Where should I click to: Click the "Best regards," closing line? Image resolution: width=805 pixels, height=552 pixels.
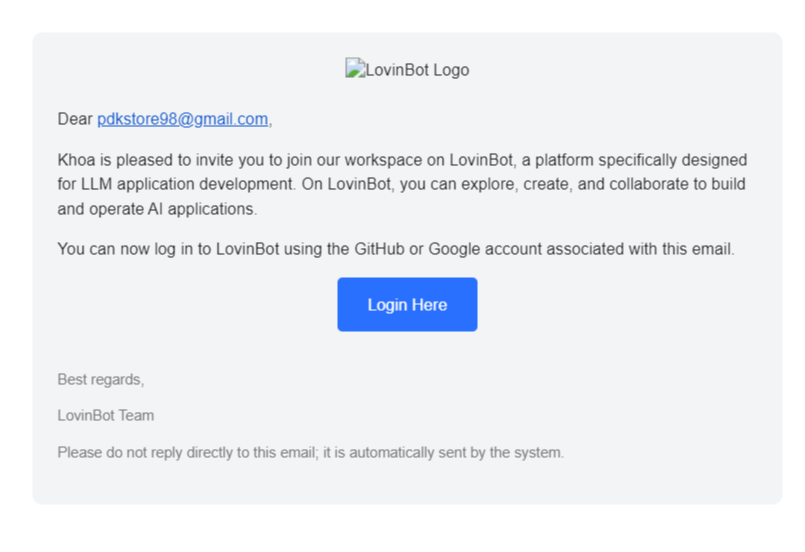[101, 379]
